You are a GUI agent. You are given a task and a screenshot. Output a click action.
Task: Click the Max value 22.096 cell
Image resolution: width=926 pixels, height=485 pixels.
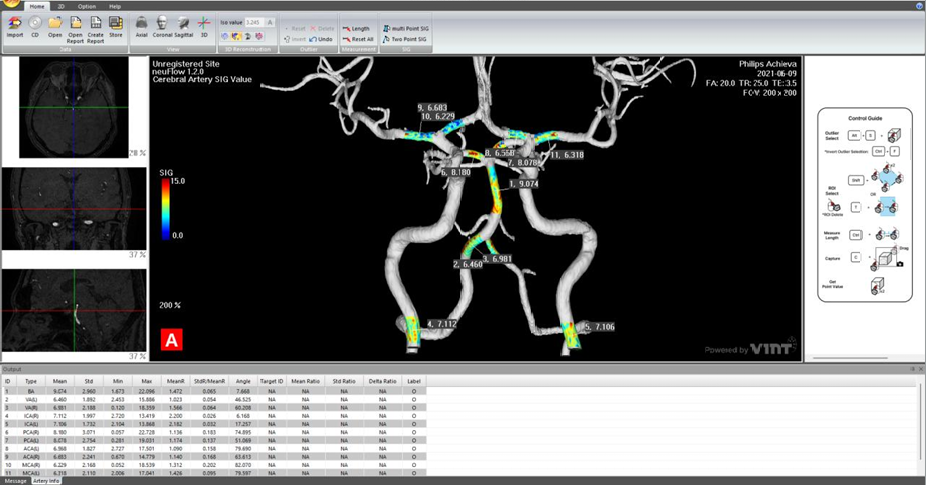[x=146, y=391]
